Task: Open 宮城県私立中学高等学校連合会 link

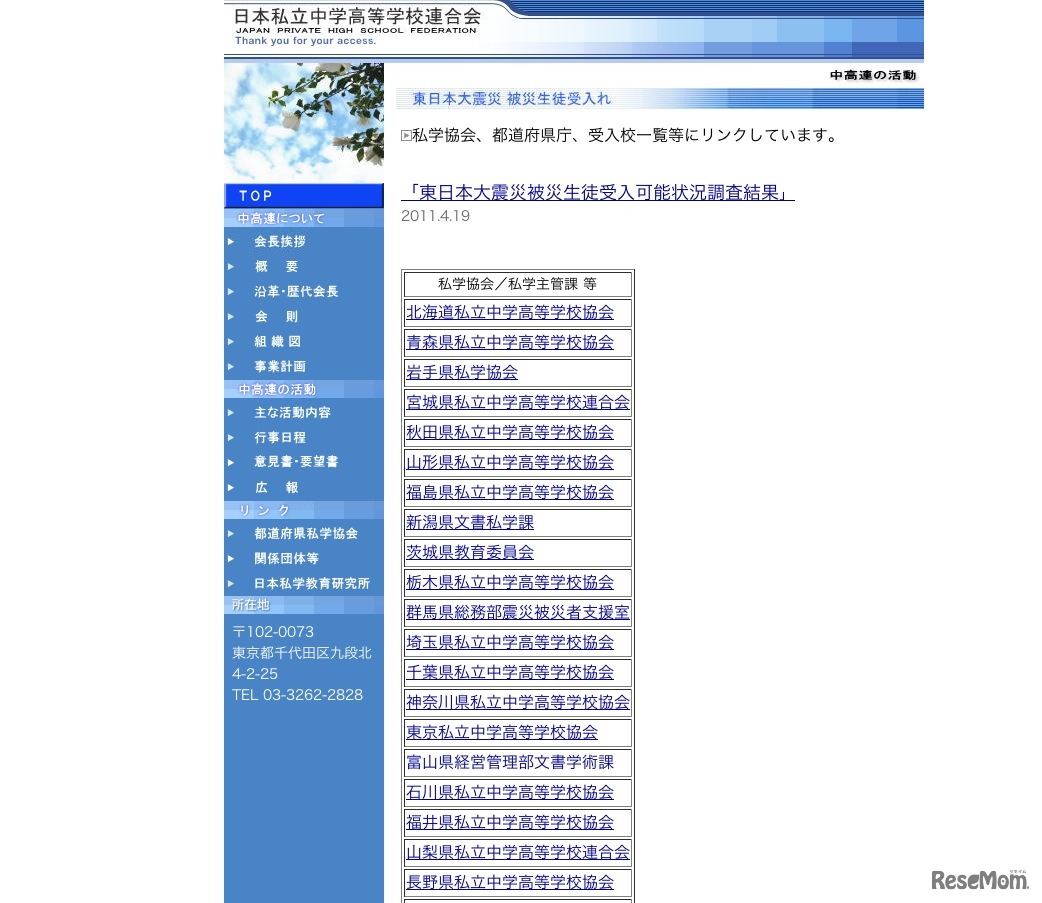Action: tap(518, 402)
